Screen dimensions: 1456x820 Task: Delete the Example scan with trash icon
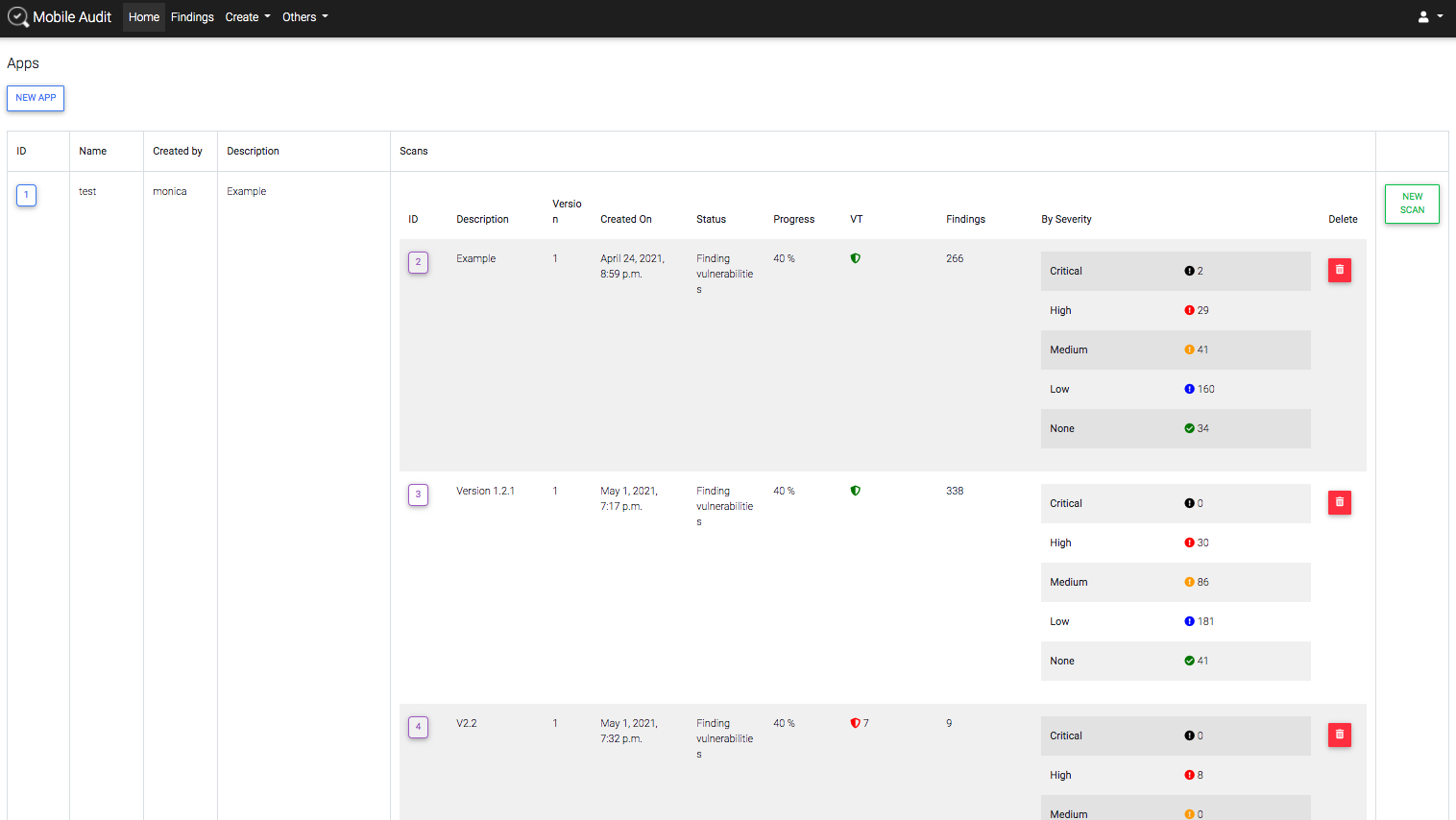[1340, 271]
